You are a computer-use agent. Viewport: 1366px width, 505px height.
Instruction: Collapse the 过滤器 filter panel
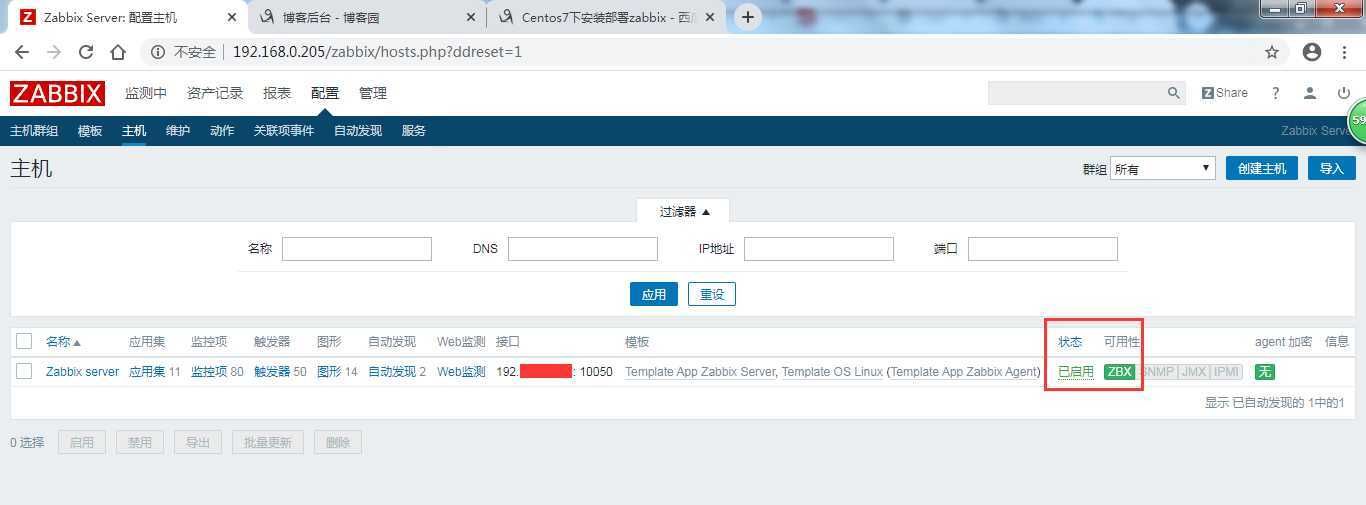[684, 211]
